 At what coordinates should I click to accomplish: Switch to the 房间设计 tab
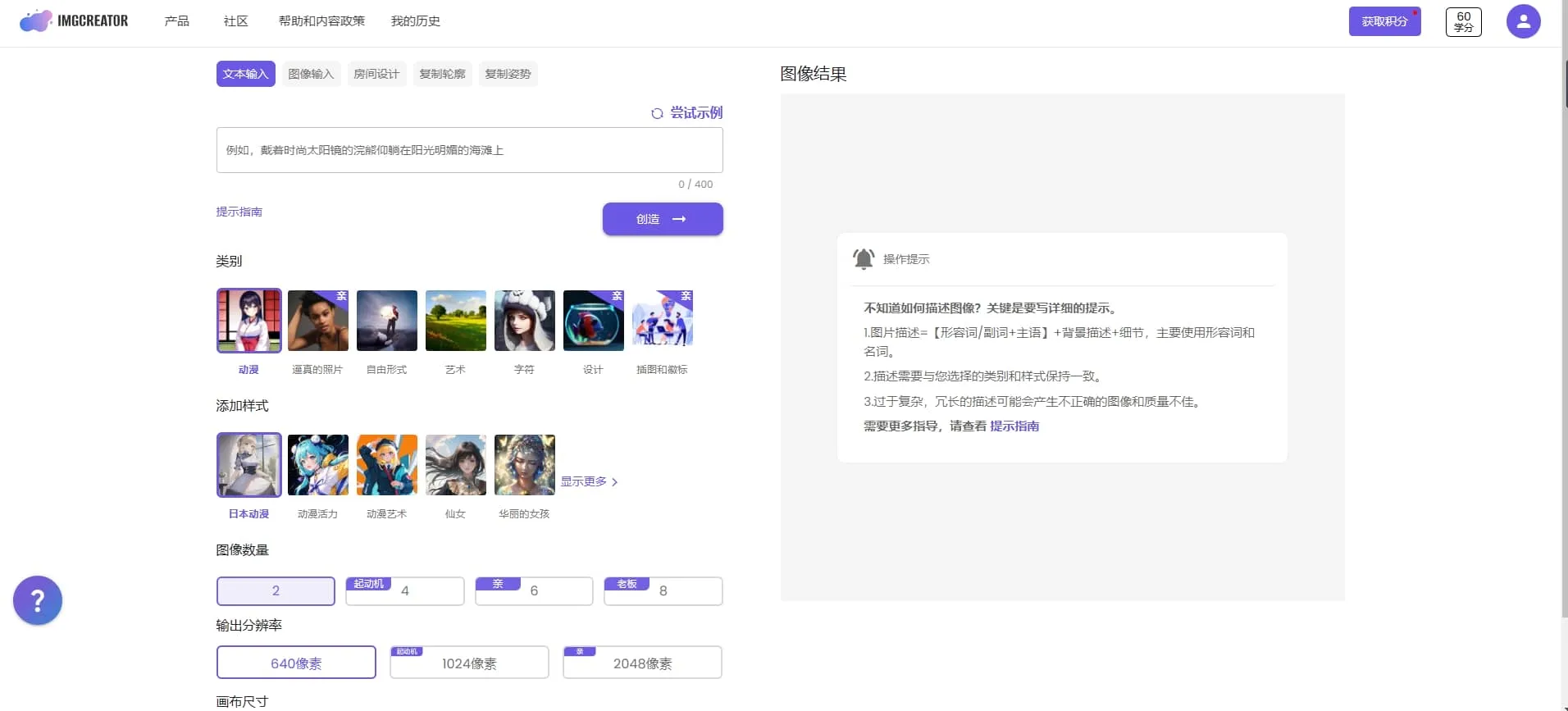pos(376,74)
